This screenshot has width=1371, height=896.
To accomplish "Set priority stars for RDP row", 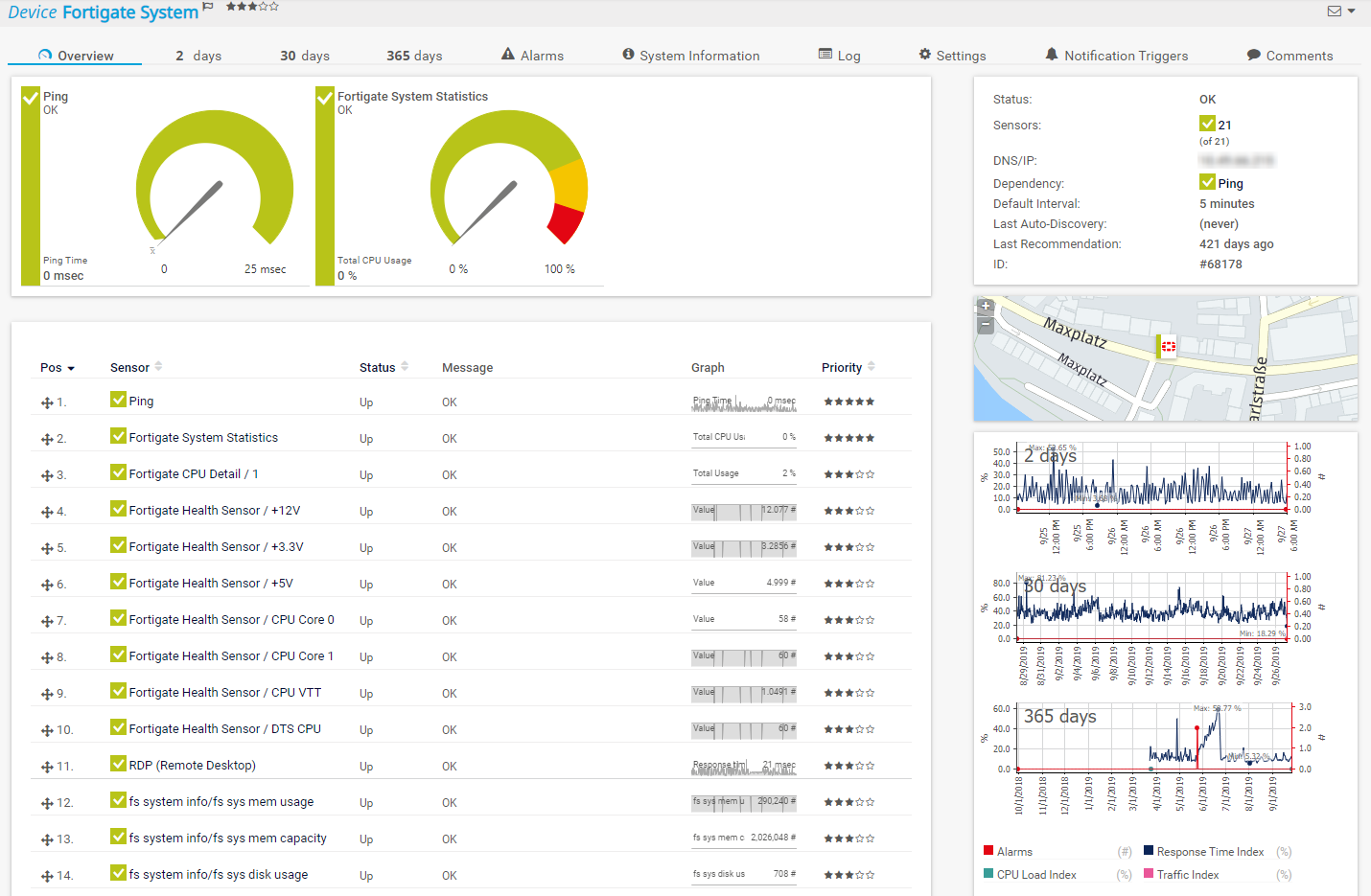I will point(848,766).
